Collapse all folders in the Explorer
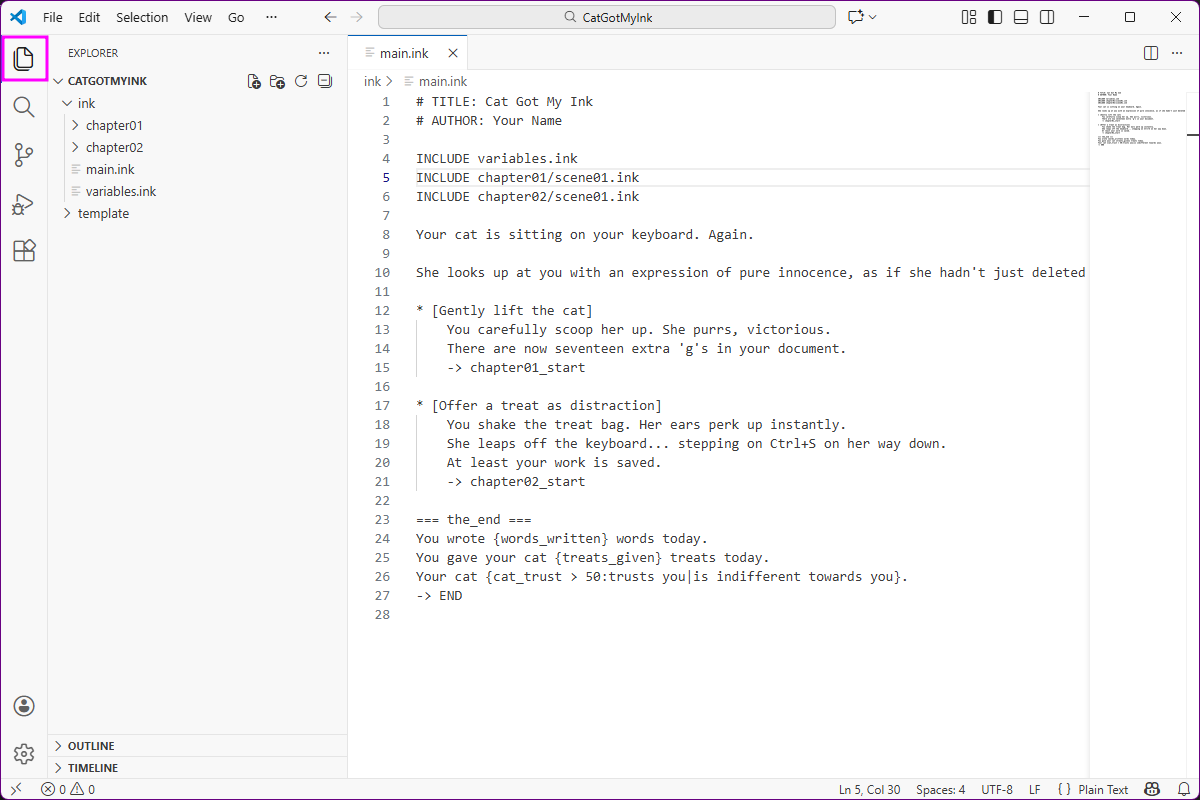1200x800 pixels. pyautogui.click(x=324, y=81)
